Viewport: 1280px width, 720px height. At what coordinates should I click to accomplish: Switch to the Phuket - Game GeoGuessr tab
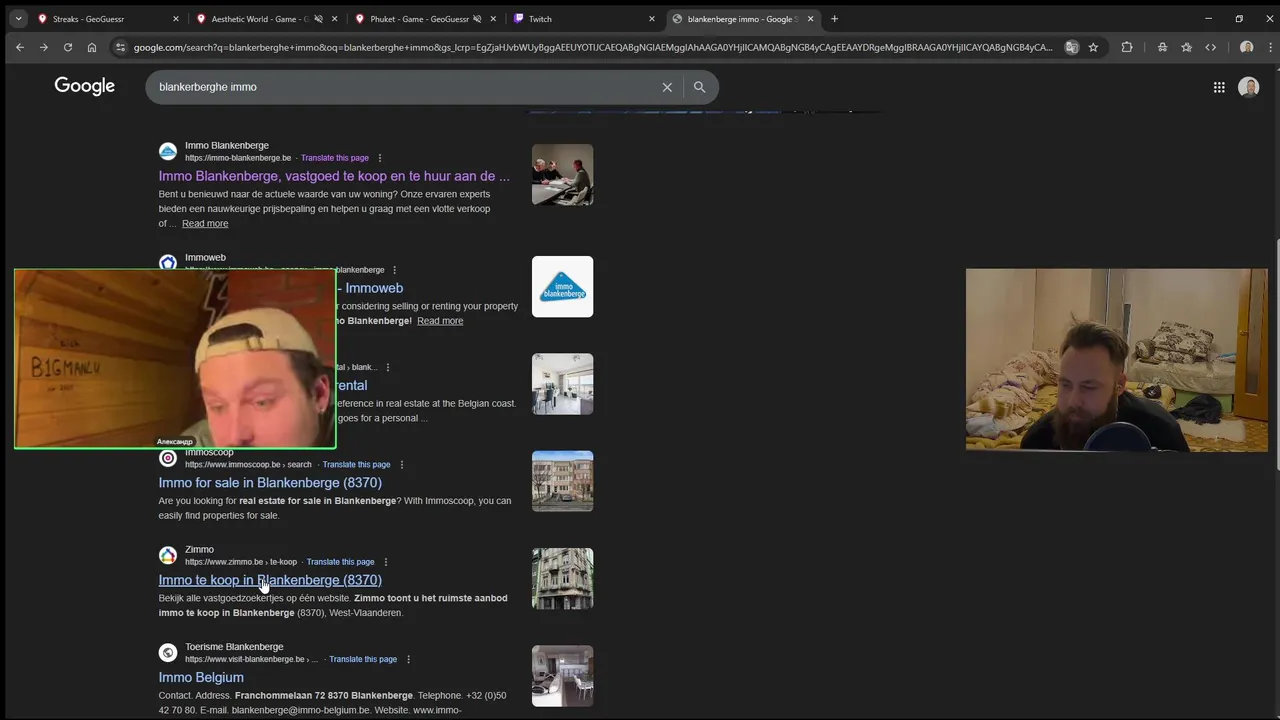click(425, 18)
